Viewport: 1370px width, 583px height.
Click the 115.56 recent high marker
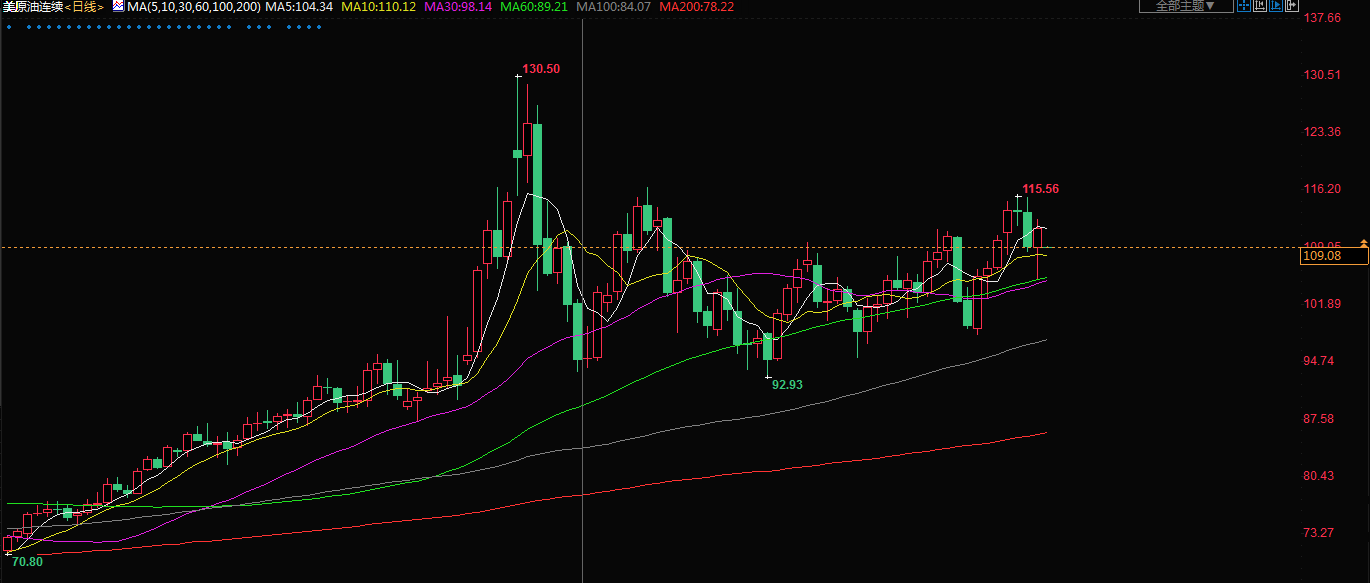1040,189
